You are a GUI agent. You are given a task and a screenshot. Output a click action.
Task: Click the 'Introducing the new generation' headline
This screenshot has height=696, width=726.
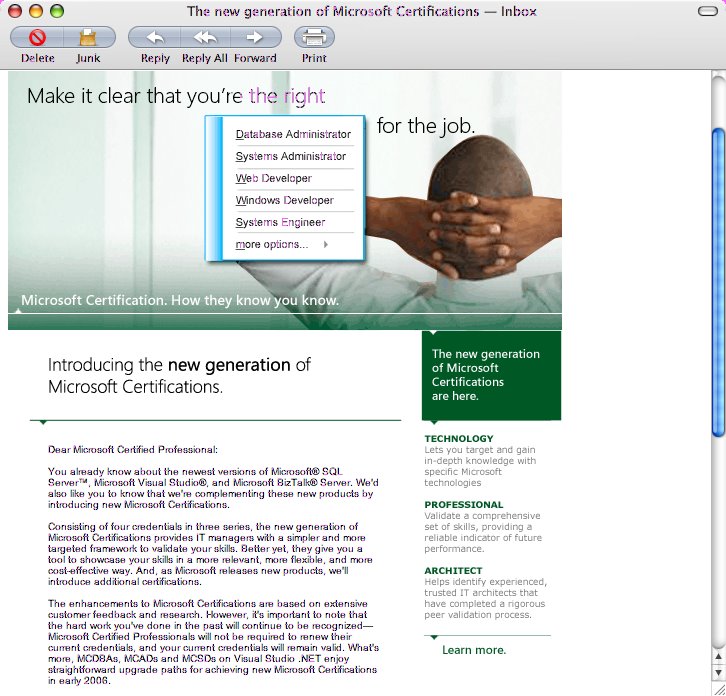coord(179,376)
